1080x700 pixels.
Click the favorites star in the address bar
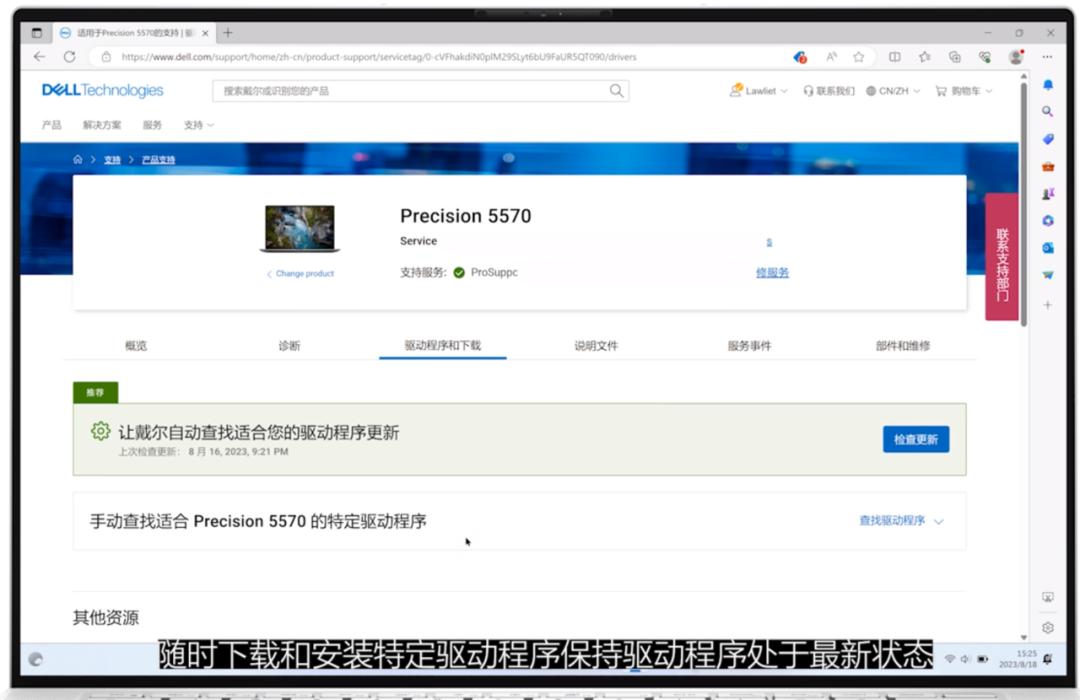(859, 57)
